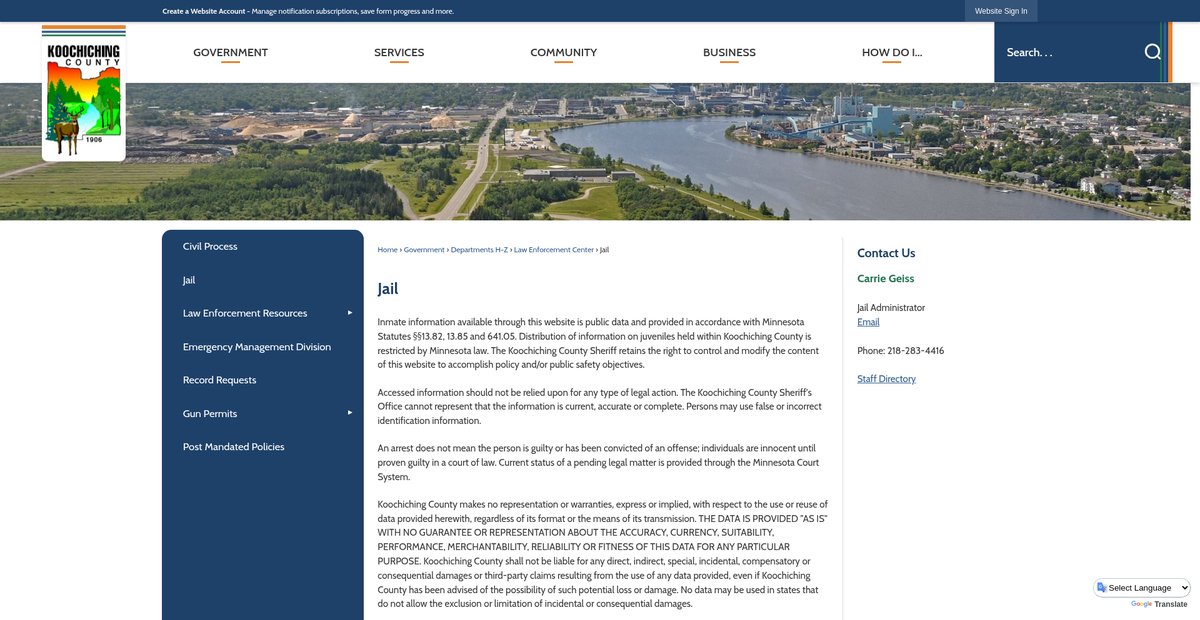Viewport: 1200px width, 620px height.
Task: Expand Law Enforcement Resources submenu arrow
Action: 349,313
